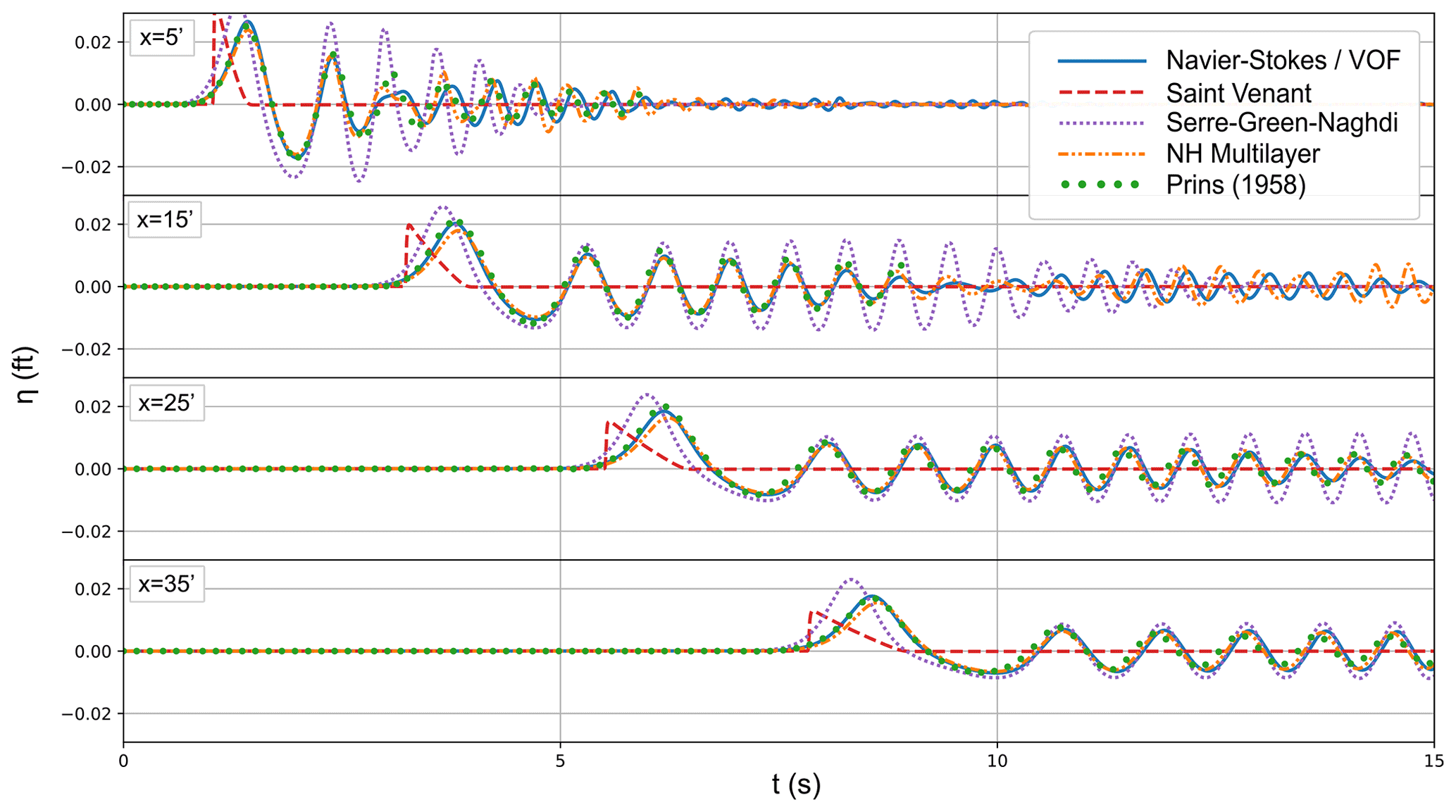Click the purple dotted legend line sample

pos(1101,124)
